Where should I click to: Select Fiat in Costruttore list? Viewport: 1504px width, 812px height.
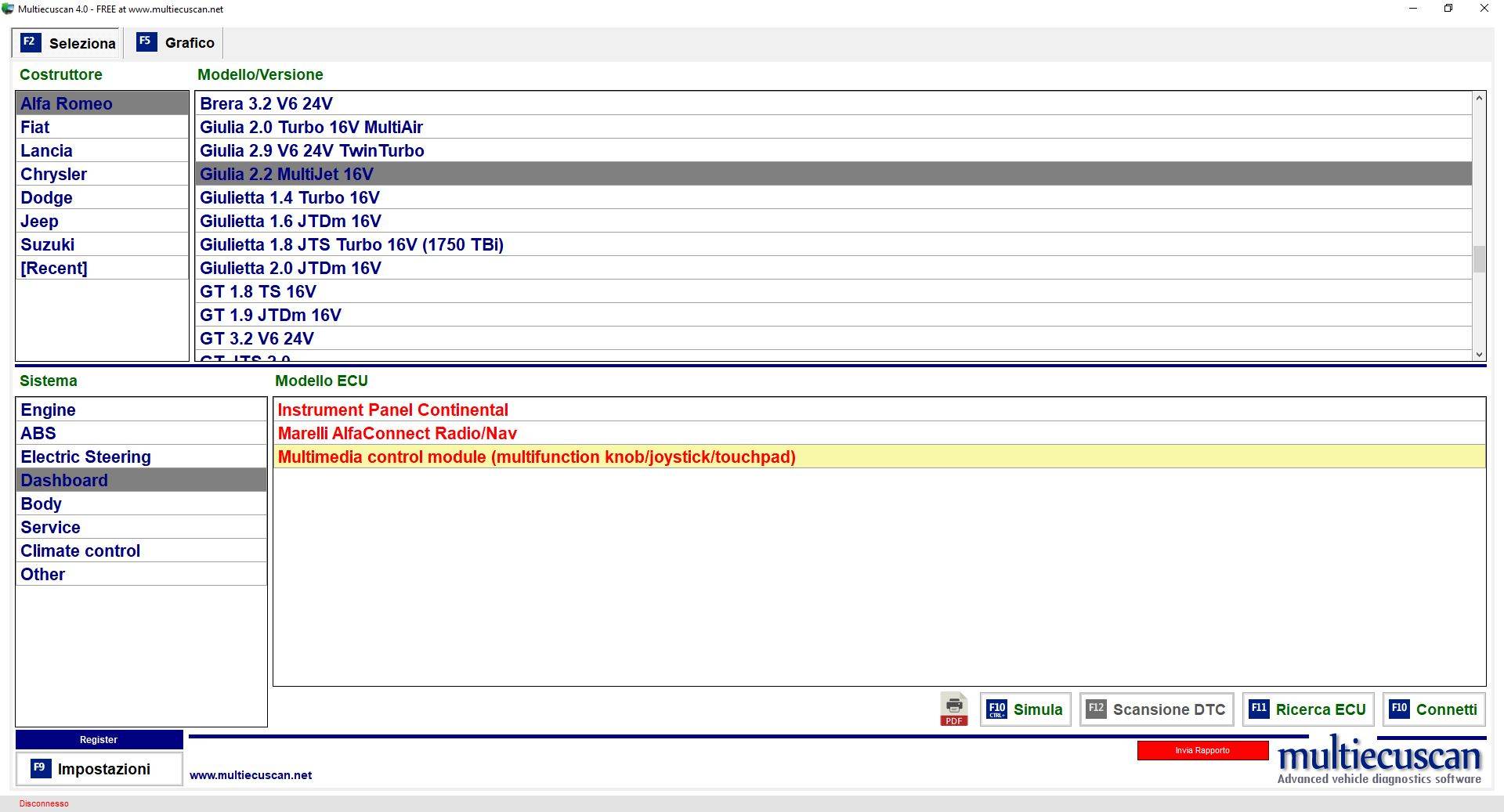[102, 127]
